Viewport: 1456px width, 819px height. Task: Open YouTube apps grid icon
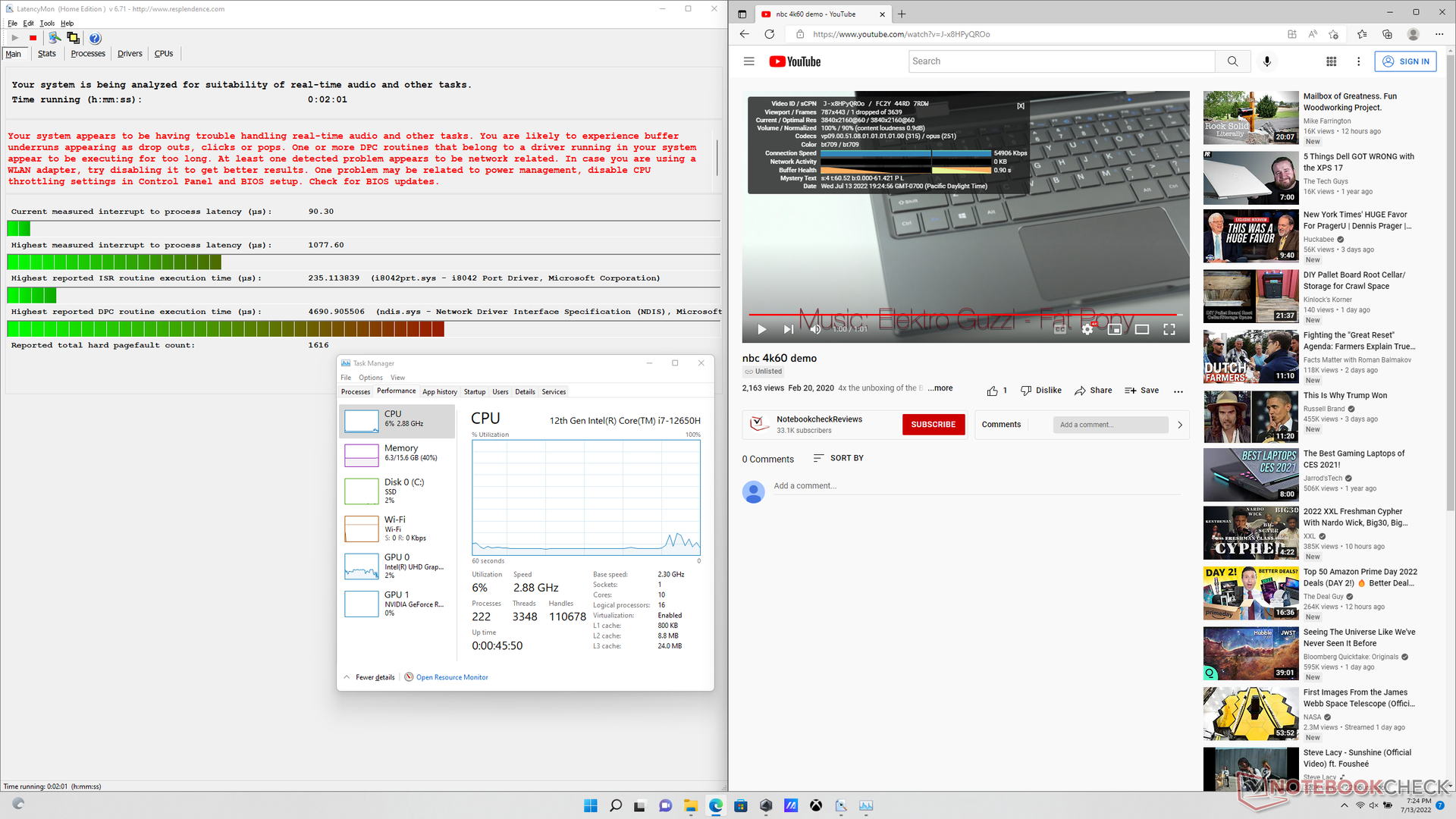click(x=1331, y=61)
